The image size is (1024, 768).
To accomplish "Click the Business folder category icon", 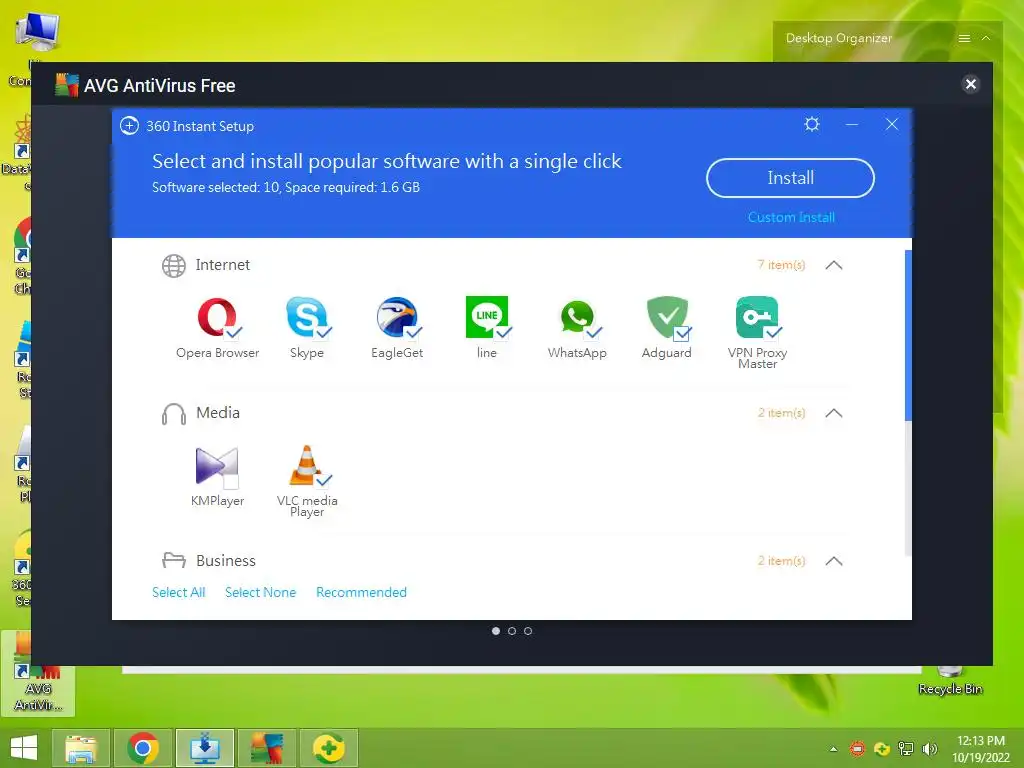I will [x=174, y=560].
